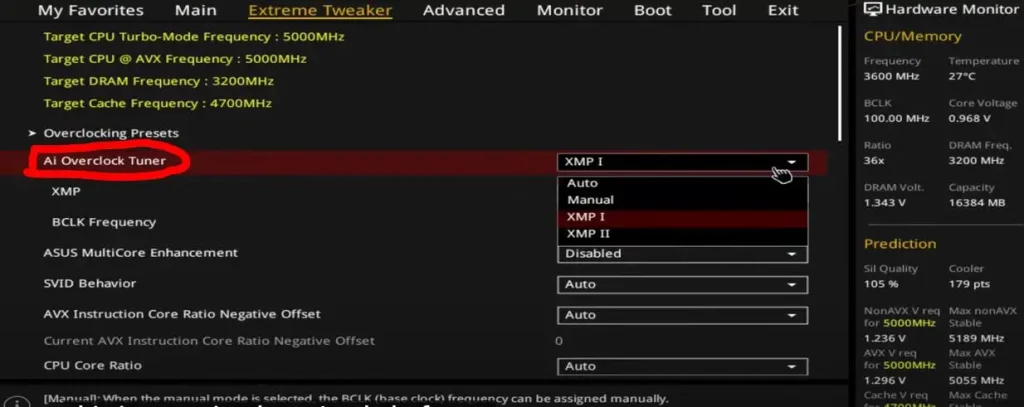Click Target Cache Frequency 4700MHz text
The height and width of the screenshot is (407, 1024).
pyautogui.click(x=157, y=103)
